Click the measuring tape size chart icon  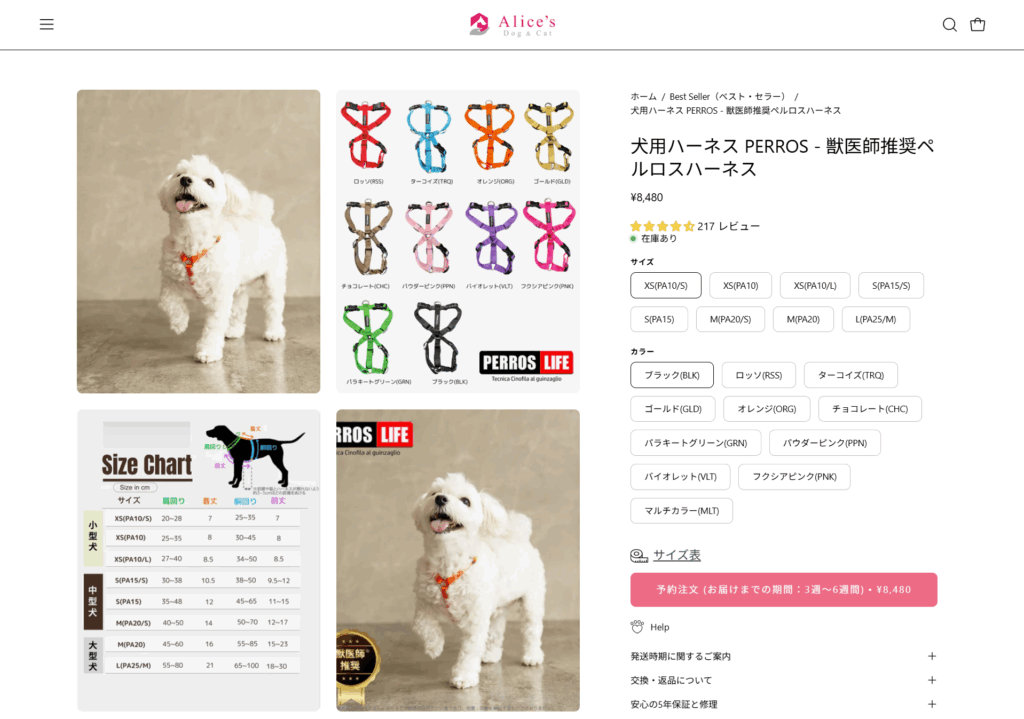pos(639,555)
